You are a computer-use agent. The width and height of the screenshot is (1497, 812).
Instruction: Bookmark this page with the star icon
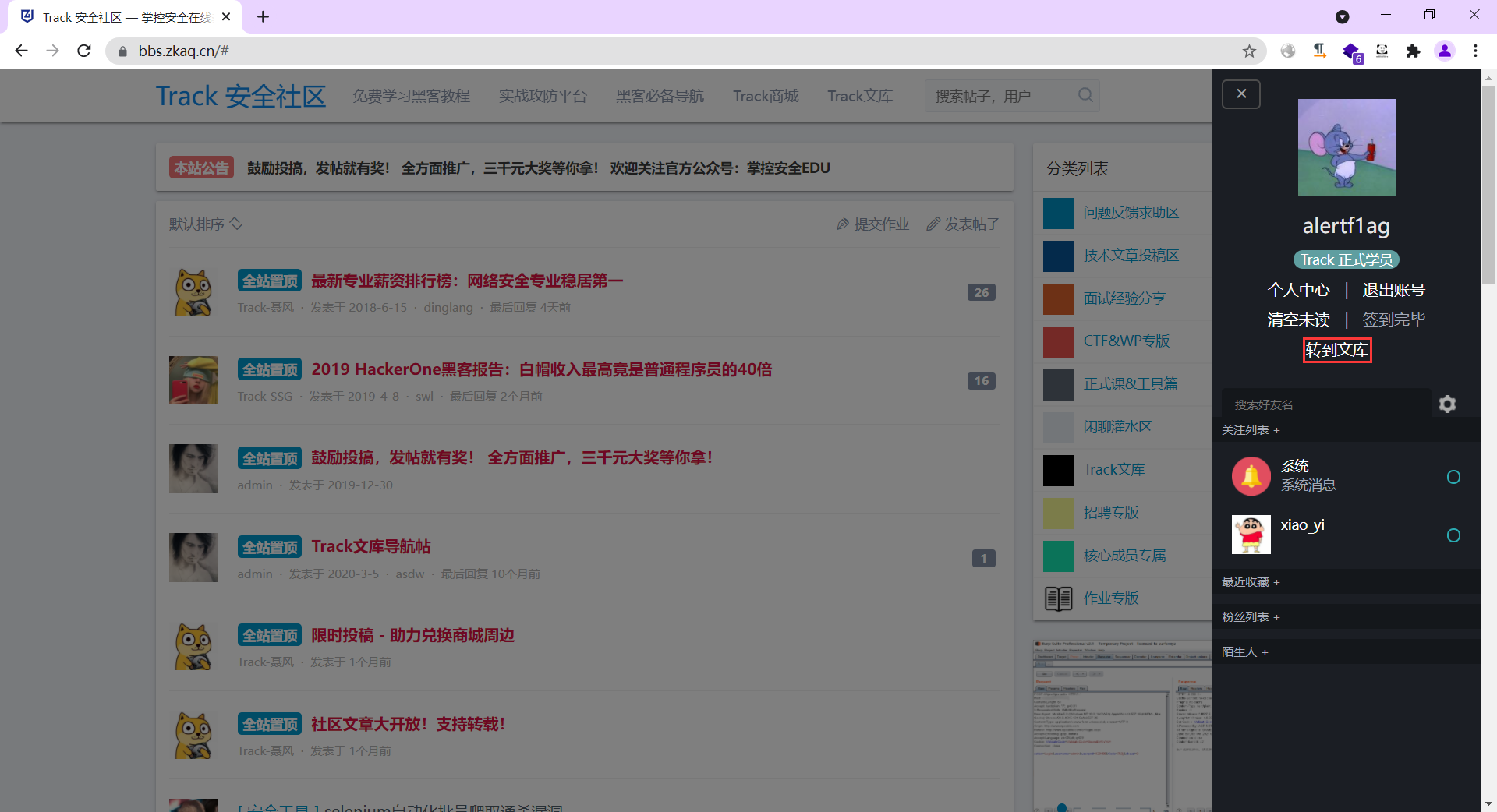[x=1249, y=51]
